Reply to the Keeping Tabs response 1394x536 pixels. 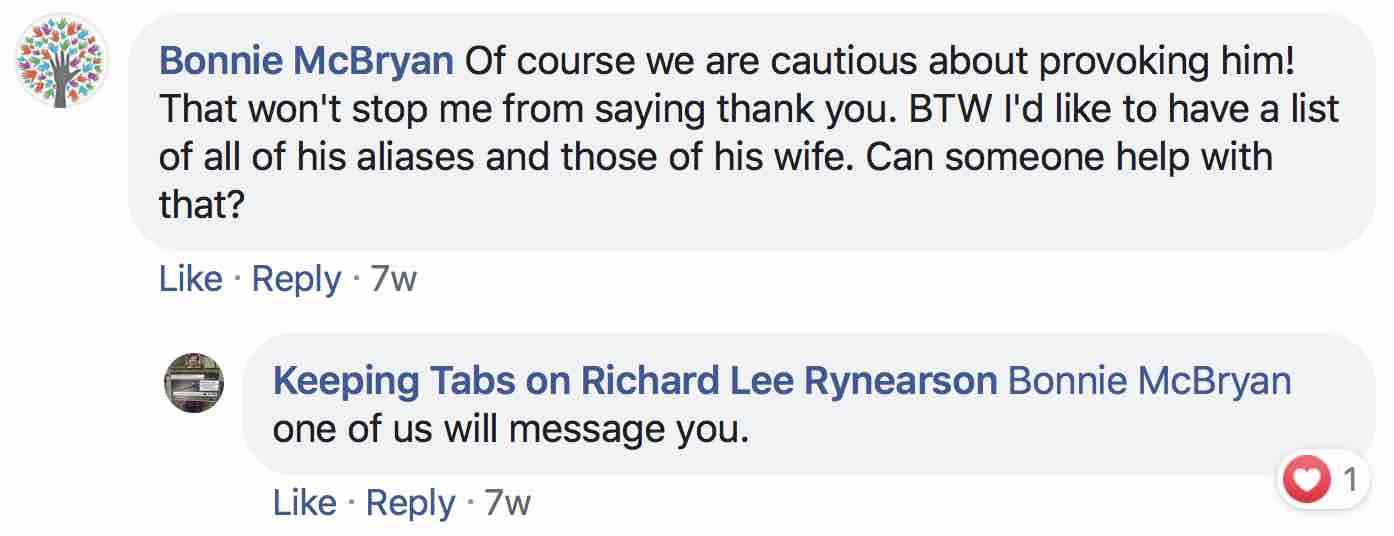(x=410, y=502)
